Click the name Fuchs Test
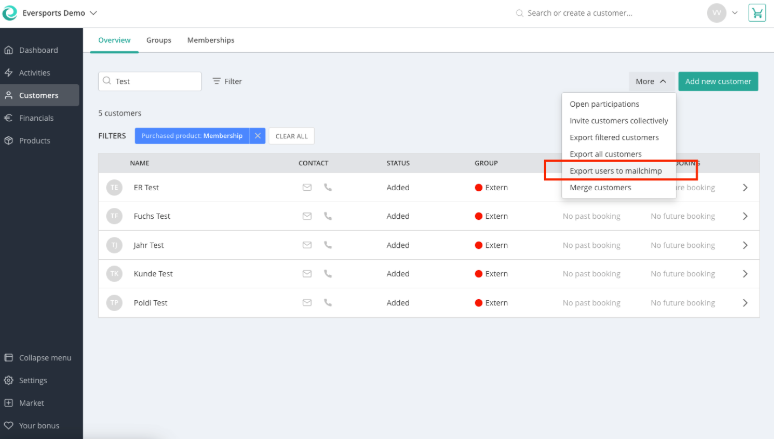Viewport: 776px width, 439px height. (151, 216)
